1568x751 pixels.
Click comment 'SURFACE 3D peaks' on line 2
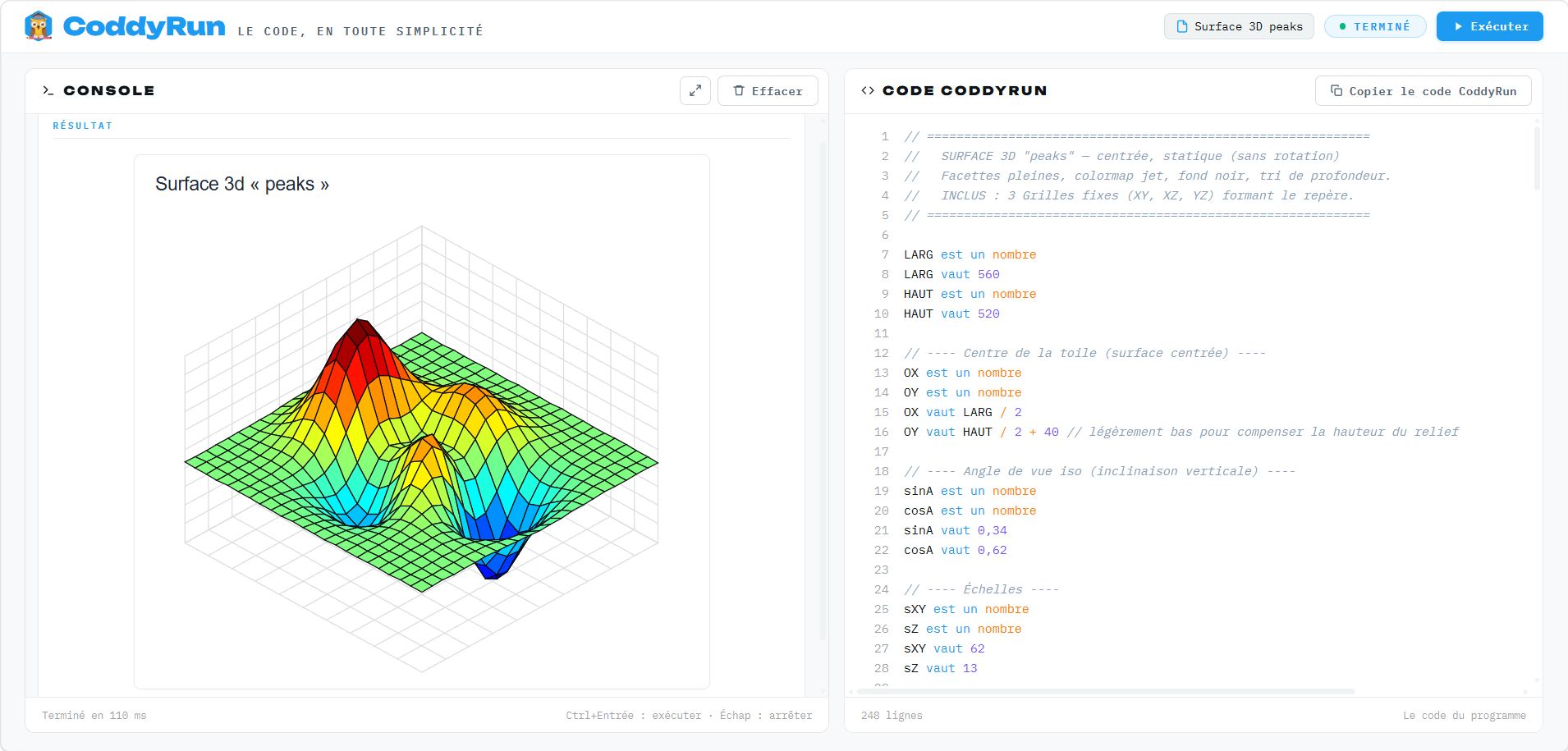click(1121, 156)
